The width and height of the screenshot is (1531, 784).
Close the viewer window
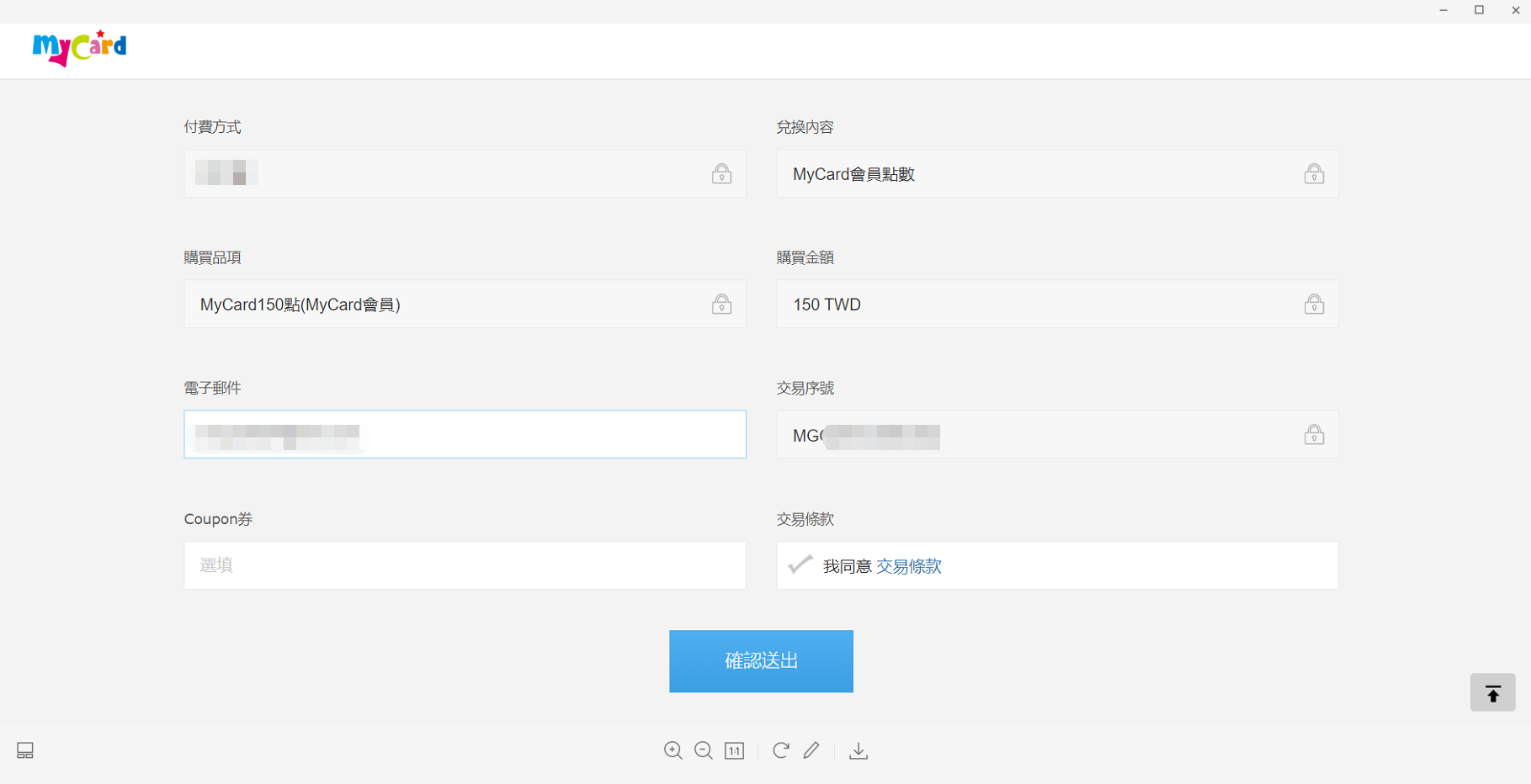[1516, 10]
